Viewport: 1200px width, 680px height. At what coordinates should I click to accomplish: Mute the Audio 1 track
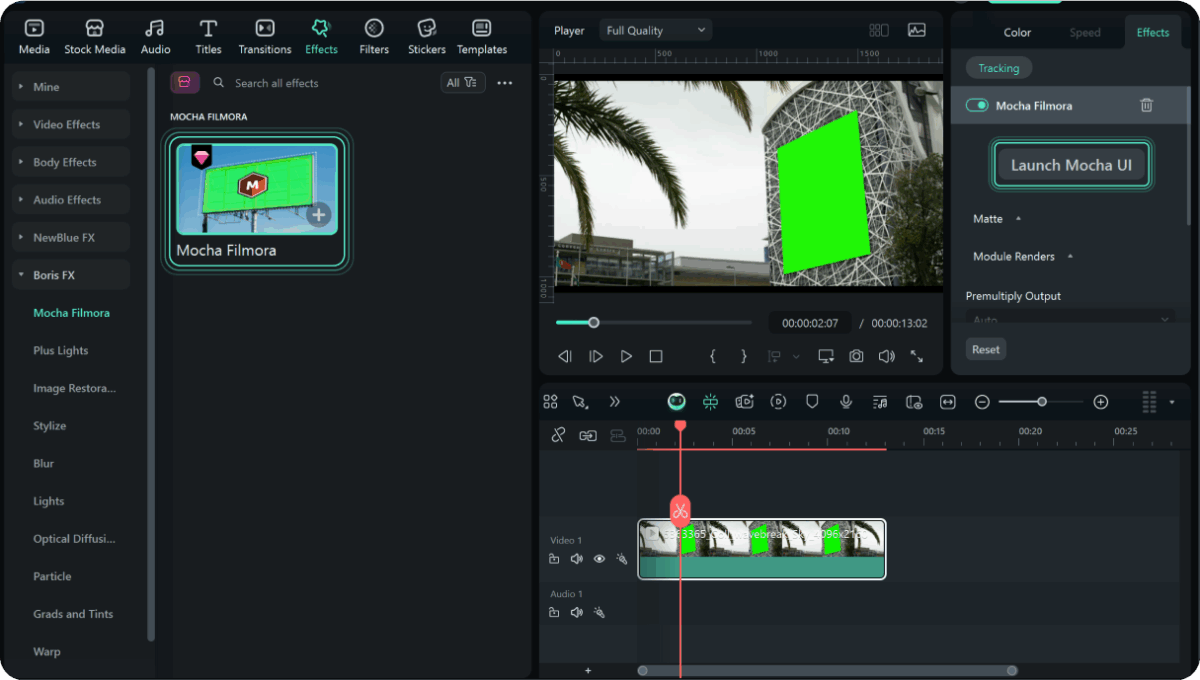pos(577,612)
